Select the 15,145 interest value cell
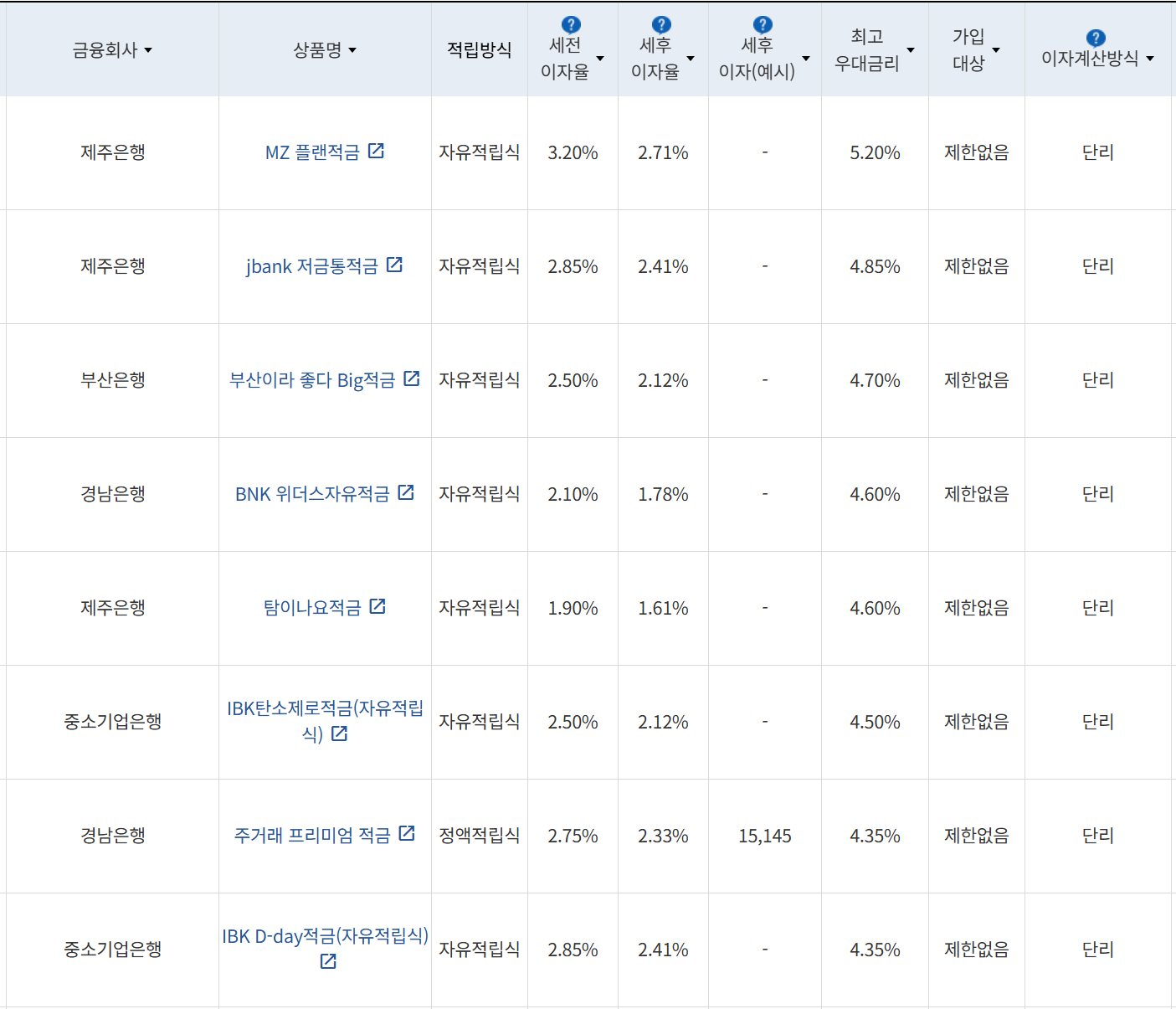The height and width of the screenshot is (1009, 1176). pyautogui.click(x=764, y=834)
